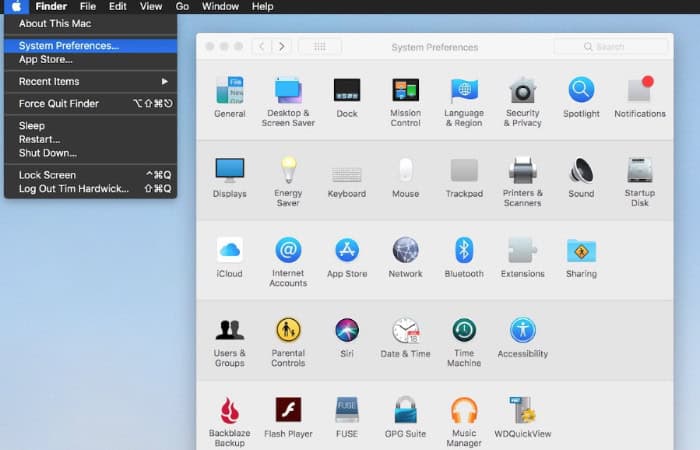Click the Apple menu icon
Screen dimensions: 700x450
pos(17,7)
